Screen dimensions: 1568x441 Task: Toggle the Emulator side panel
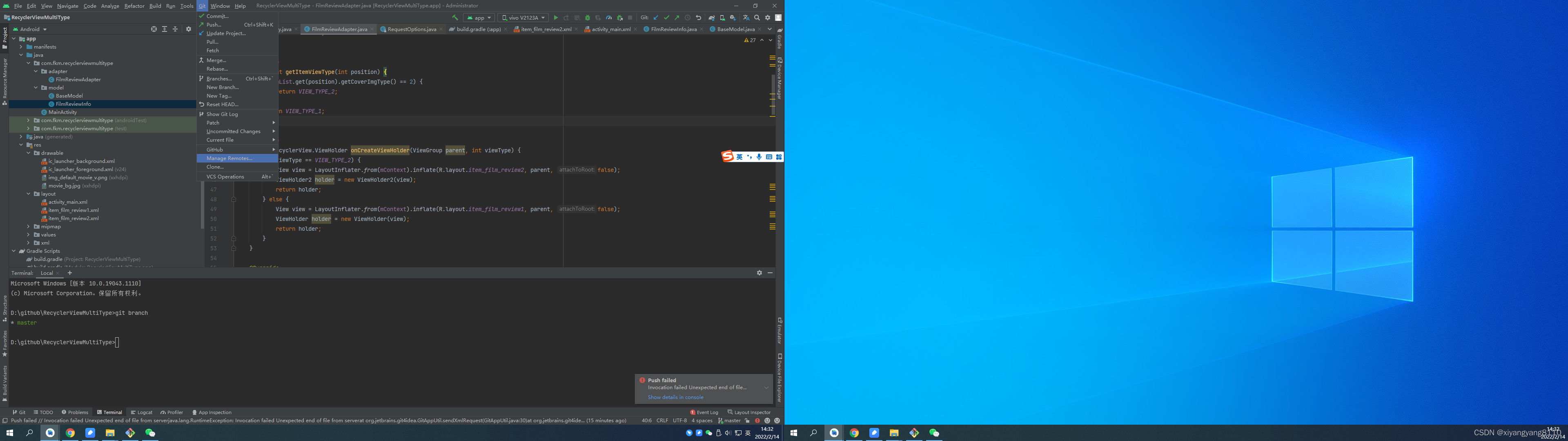(779, 330)
